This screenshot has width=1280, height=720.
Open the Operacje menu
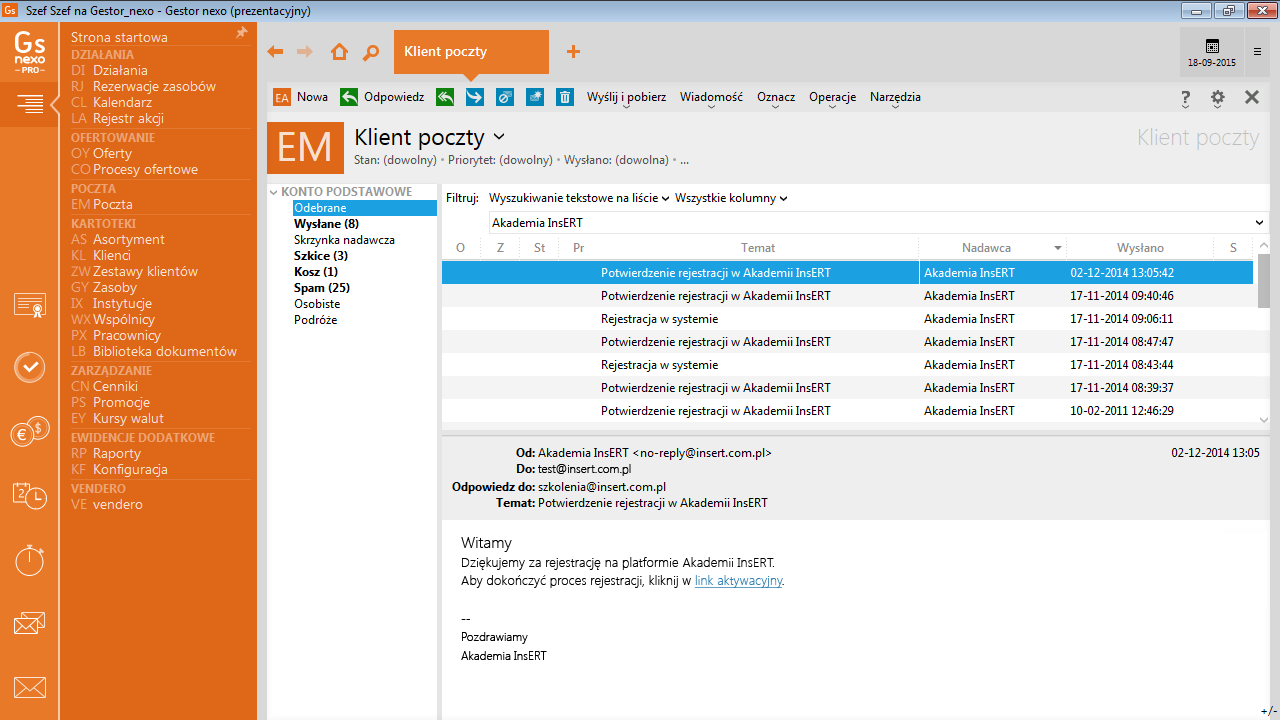(832, 97)
